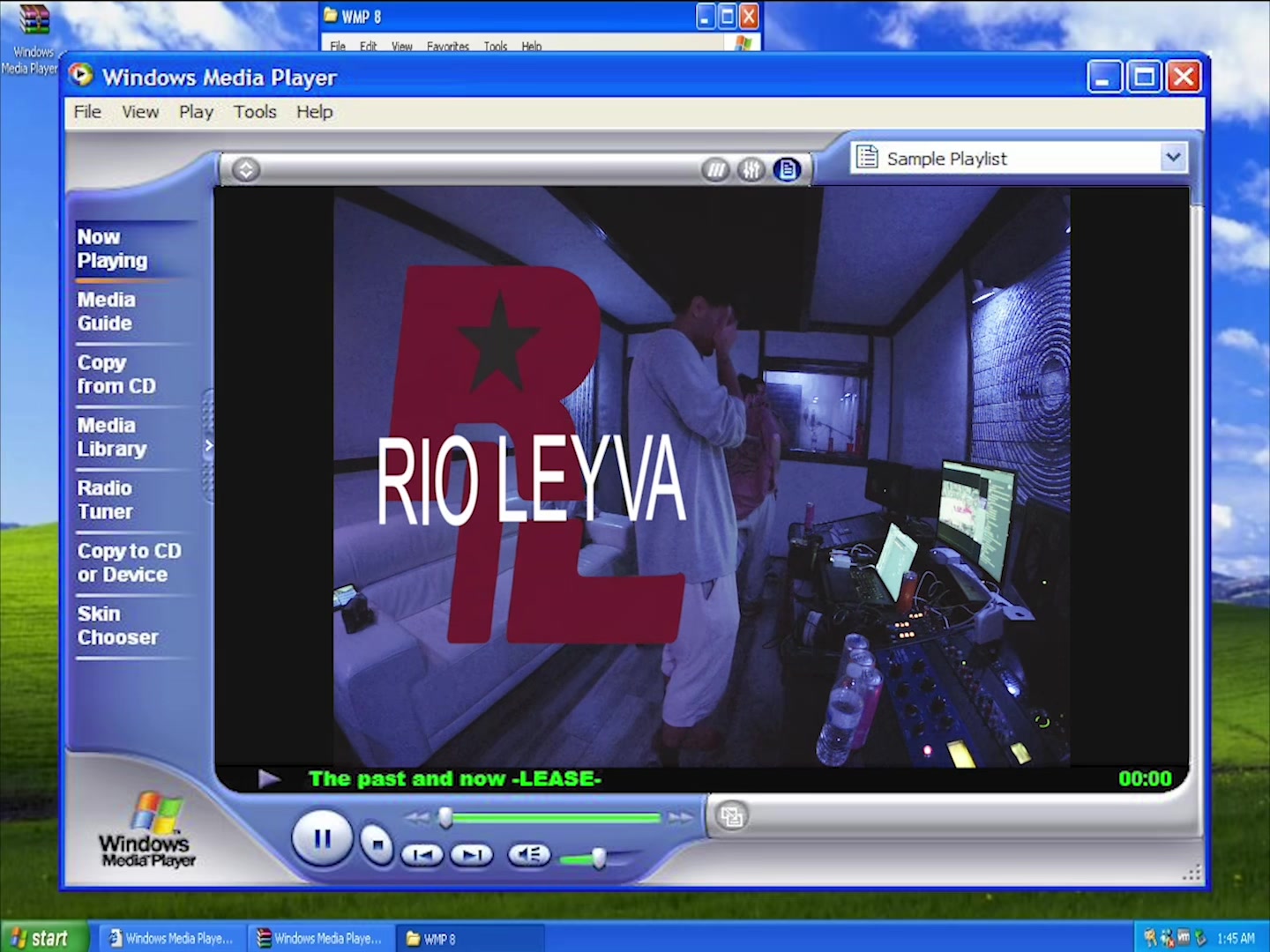Show the equalizer and settings pane

click(751, 169)
